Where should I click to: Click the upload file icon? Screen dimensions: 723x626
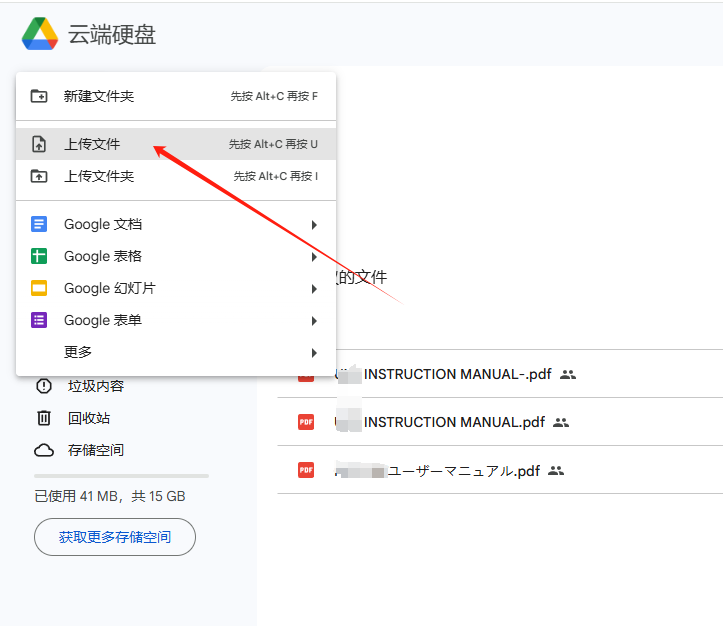click(39, 144)
